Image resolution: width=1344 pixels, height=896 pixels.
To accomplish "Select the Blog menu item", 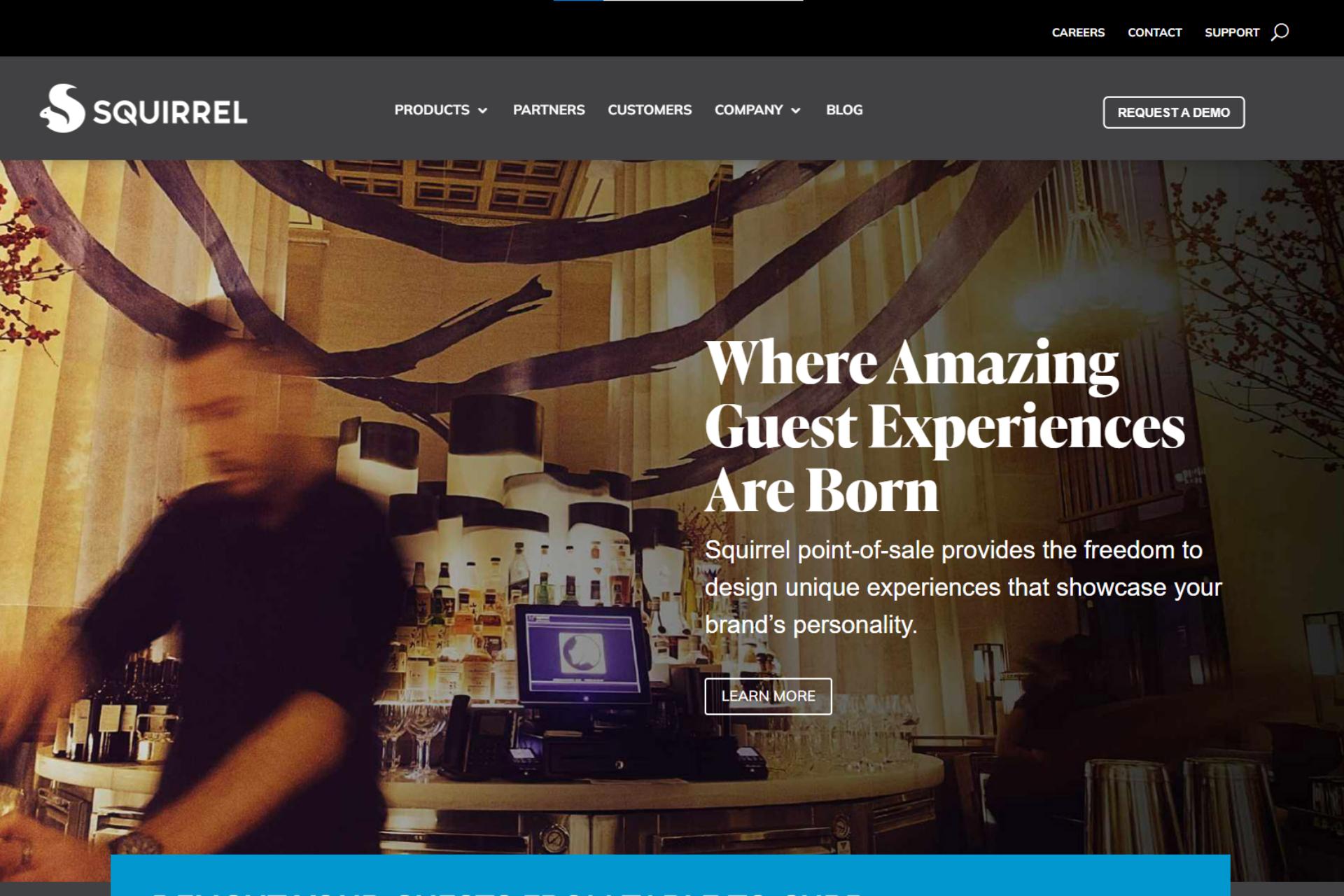I will pos(844,109).
